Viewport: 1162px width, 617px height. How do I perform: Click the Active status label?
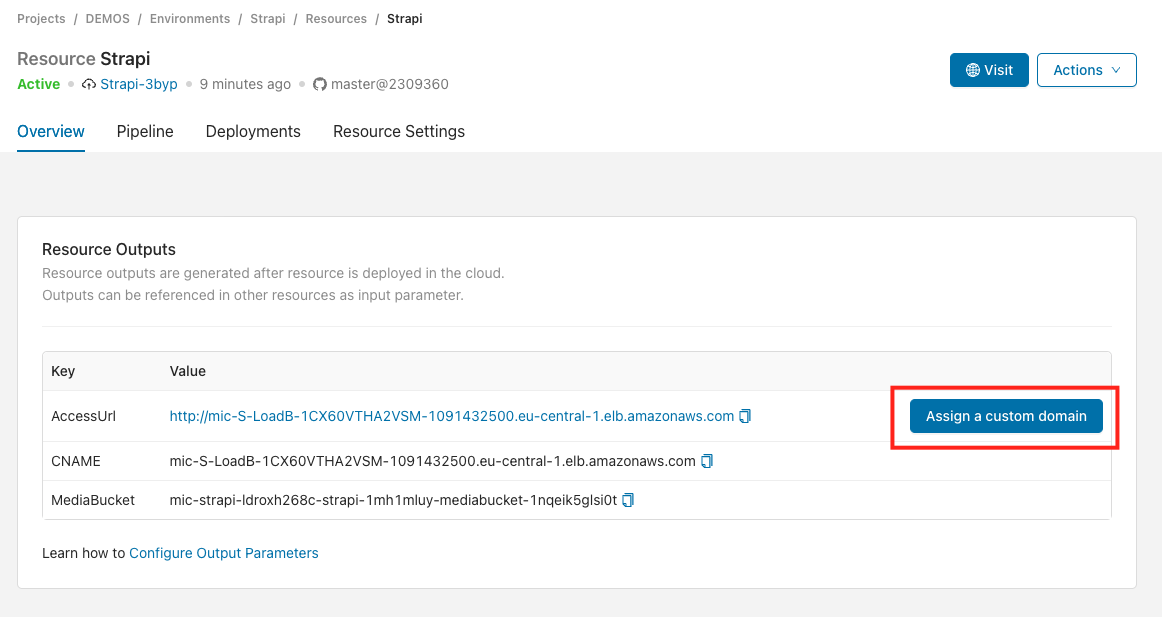tap(39, 84)
